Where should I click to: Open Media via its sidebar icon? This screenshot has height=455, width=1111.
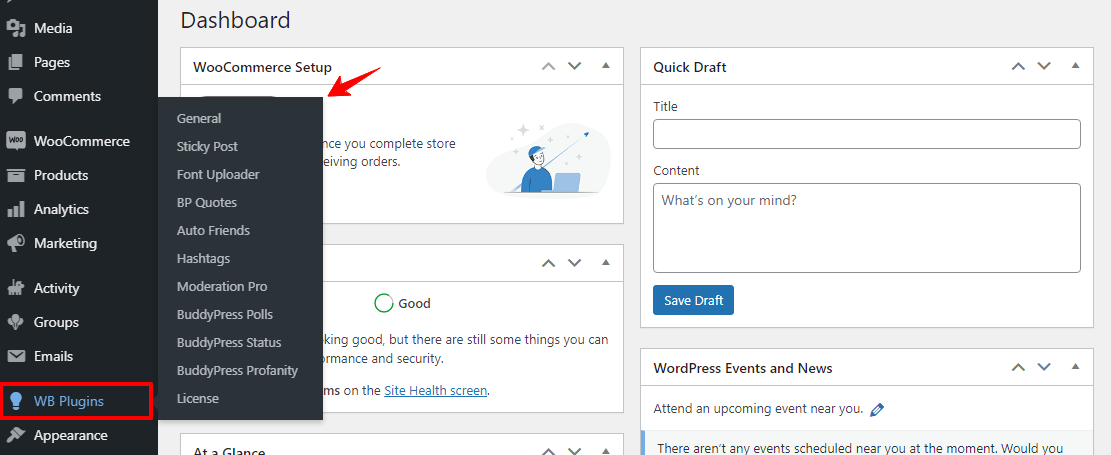point(16,28)
